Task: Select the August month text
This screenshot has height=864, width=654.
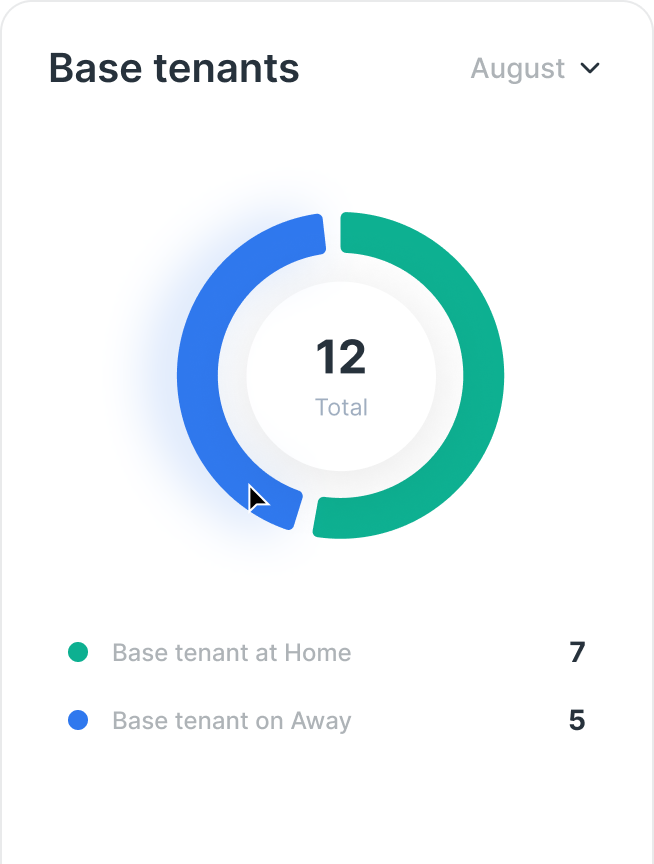Action: (x=518, y=69)
